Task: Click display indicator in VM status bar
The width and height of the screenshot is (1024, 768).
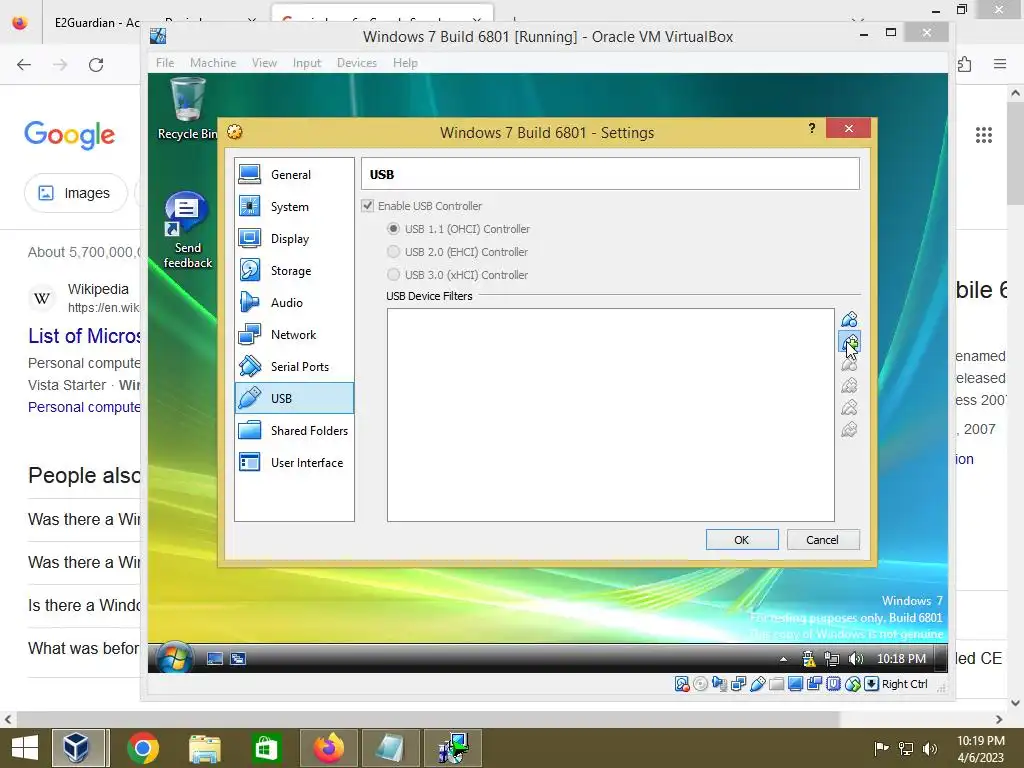Action: pos(795,684)
